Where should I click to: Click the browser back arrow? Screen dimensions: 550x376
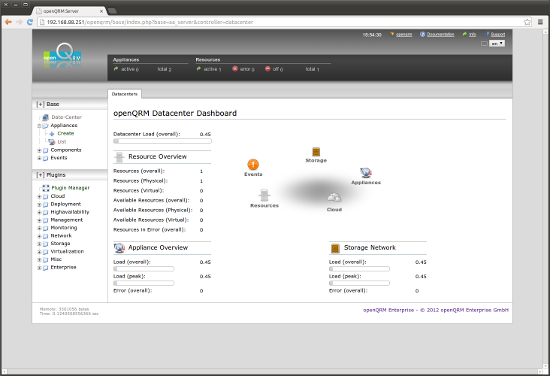coord(8,22)
